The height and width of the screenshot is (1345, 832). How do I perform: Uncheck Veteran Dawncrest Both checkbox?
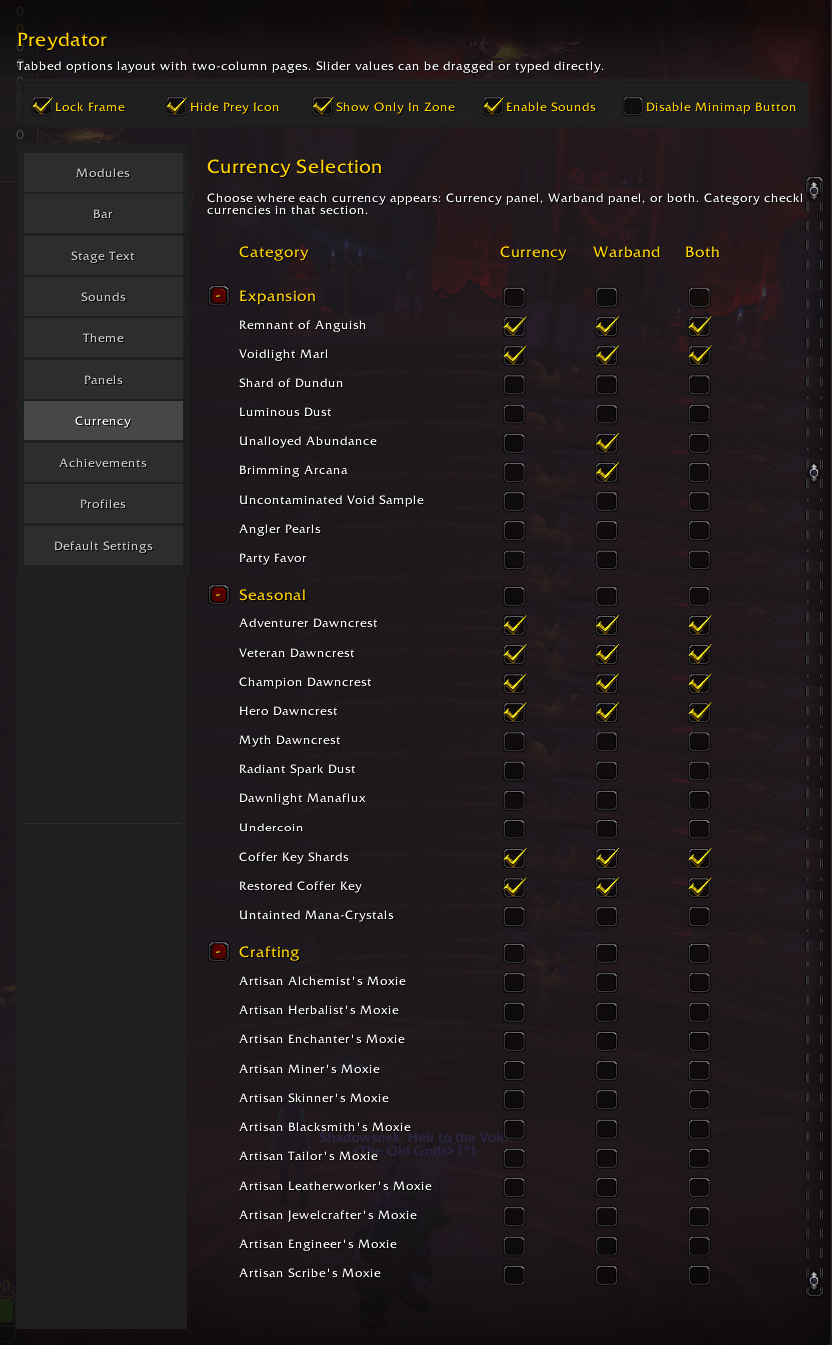[700, 654]
